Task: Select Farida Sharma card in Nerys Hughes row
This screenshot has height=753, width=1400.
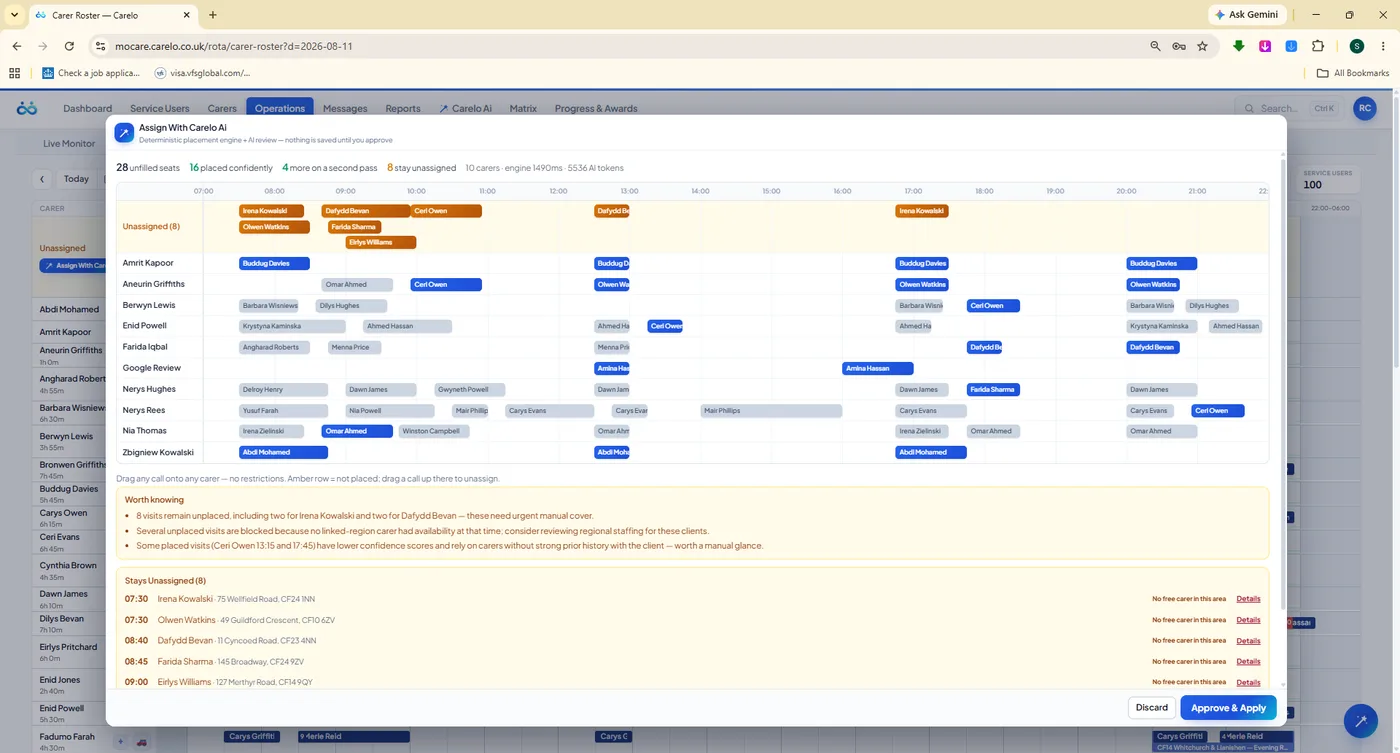Action: click(x=993, y=389)
